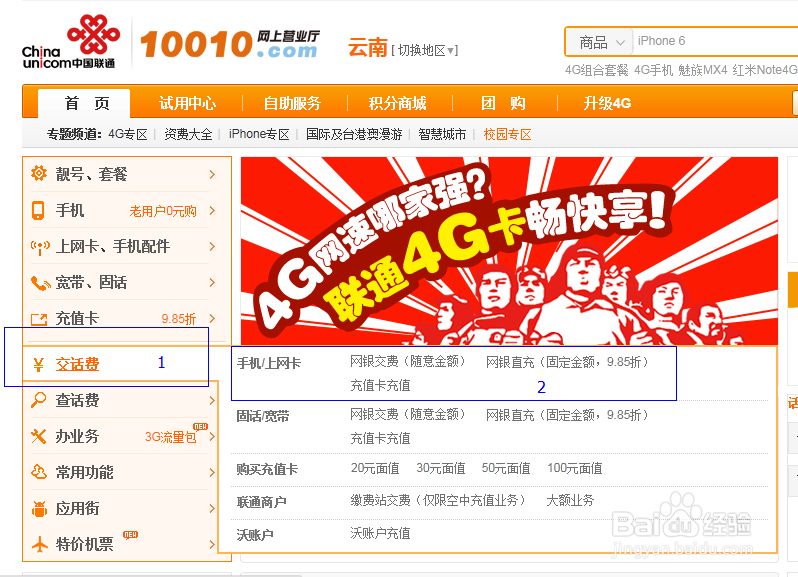Open the 升级4G tab
Viewport: 798px width, 577px height.
tap(607, 103)
